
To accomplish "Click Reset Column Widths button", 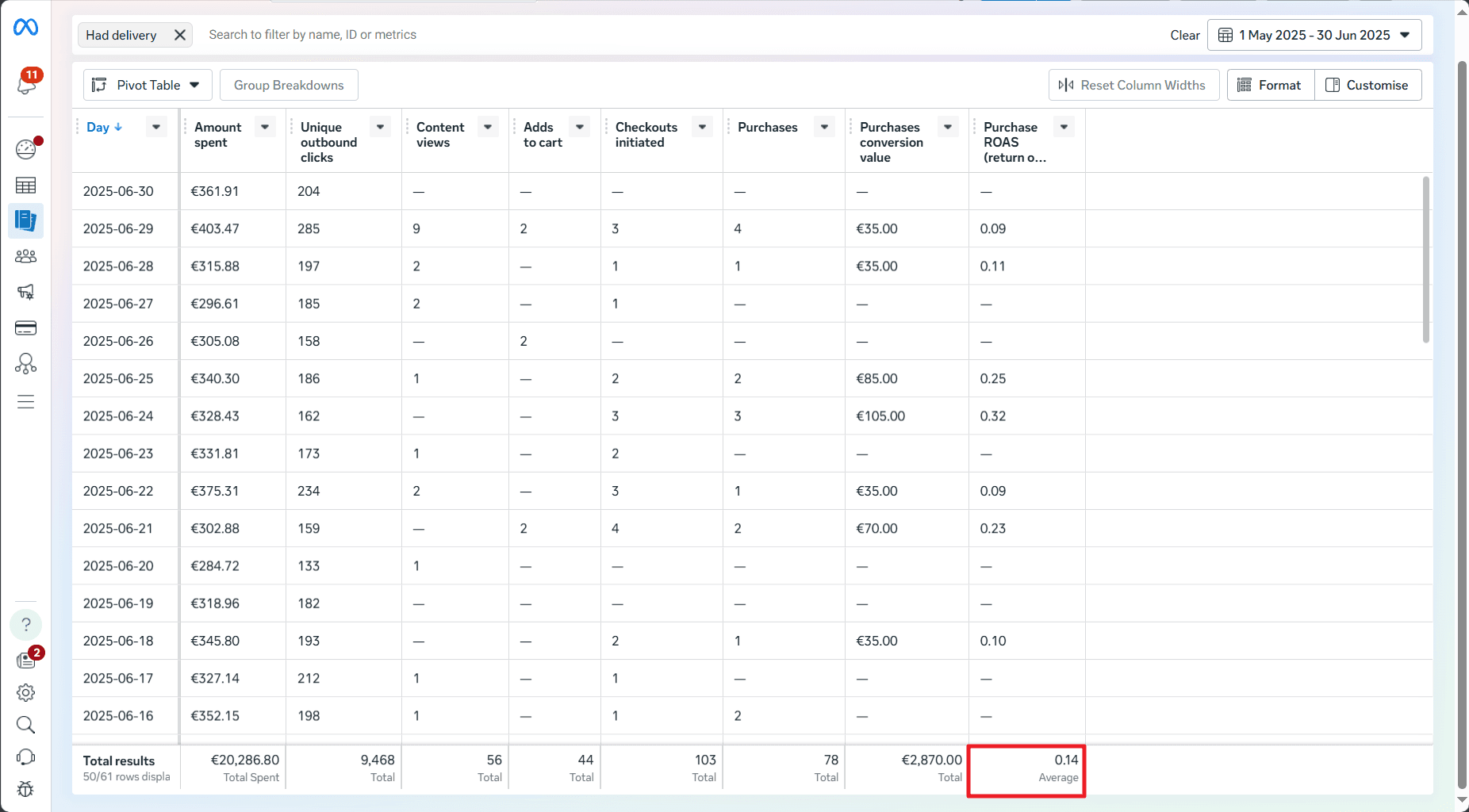I will click(1133, 85).
